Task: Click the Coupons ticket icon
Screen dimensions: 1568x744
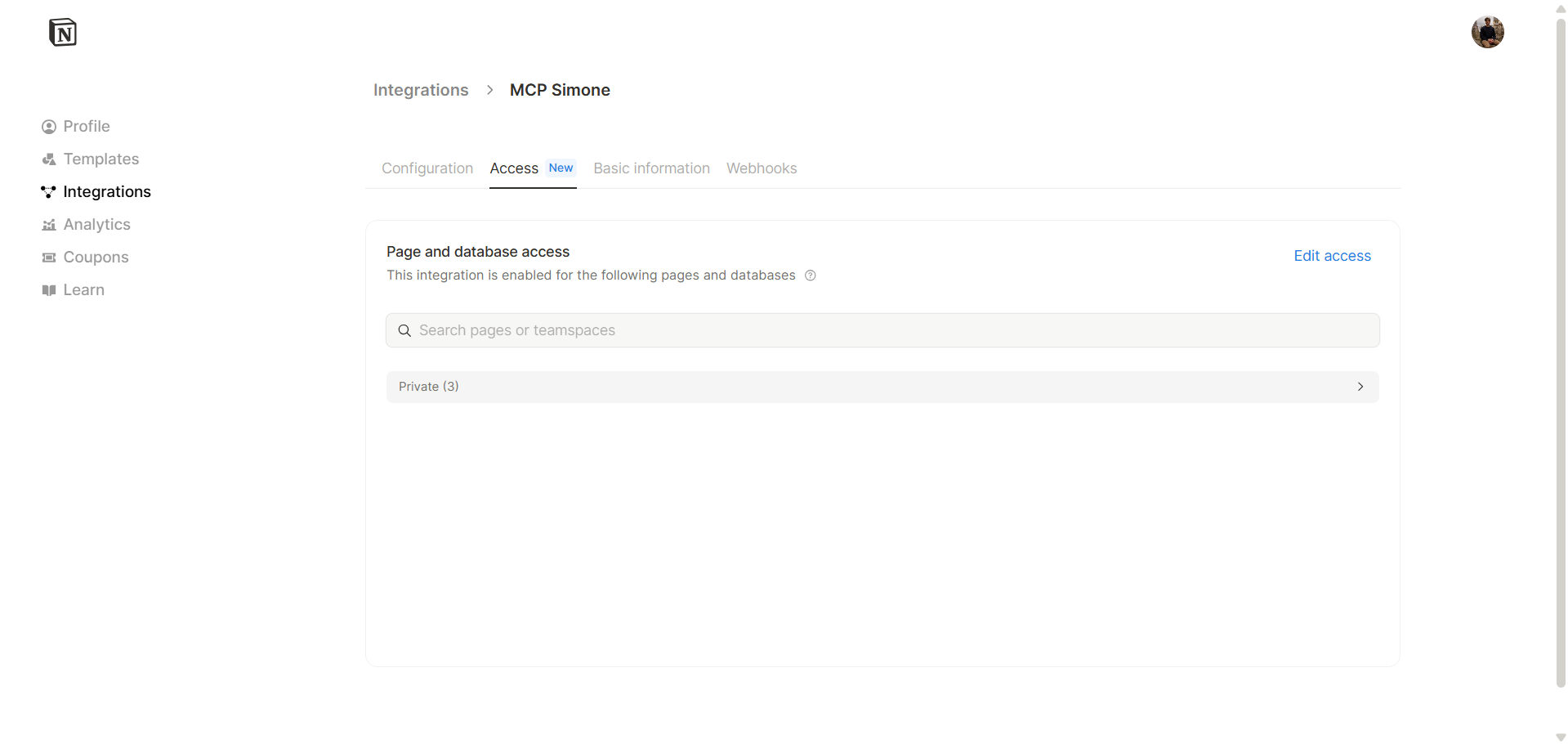Action: tap(49, 258)
